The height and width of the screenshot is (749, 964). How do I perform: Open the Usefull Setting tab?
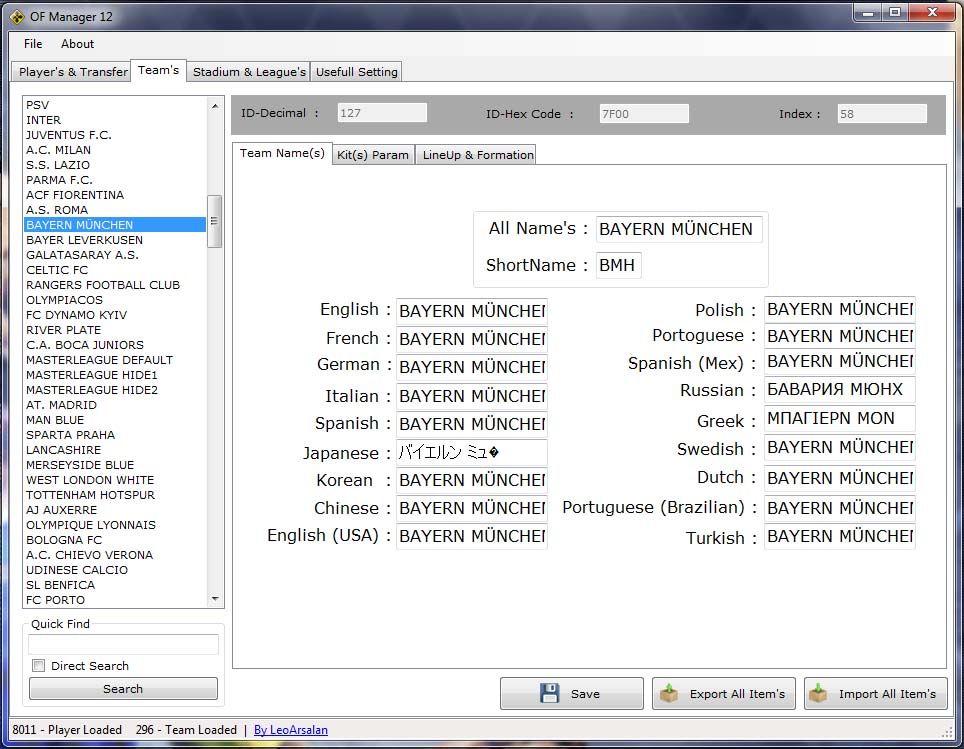point(356,72)
